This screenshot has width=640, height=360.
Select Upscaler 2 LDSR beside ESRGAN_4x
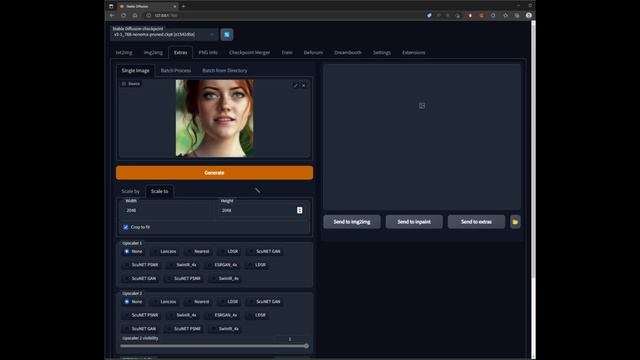[257, 315]
